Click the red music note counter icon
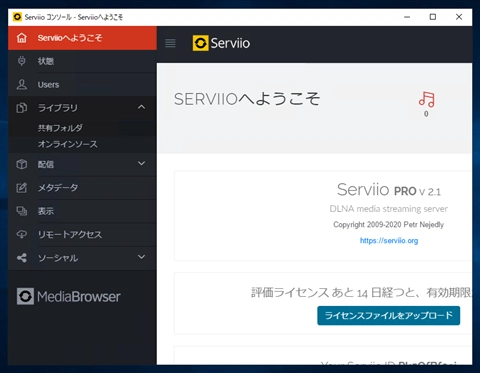 427,99
